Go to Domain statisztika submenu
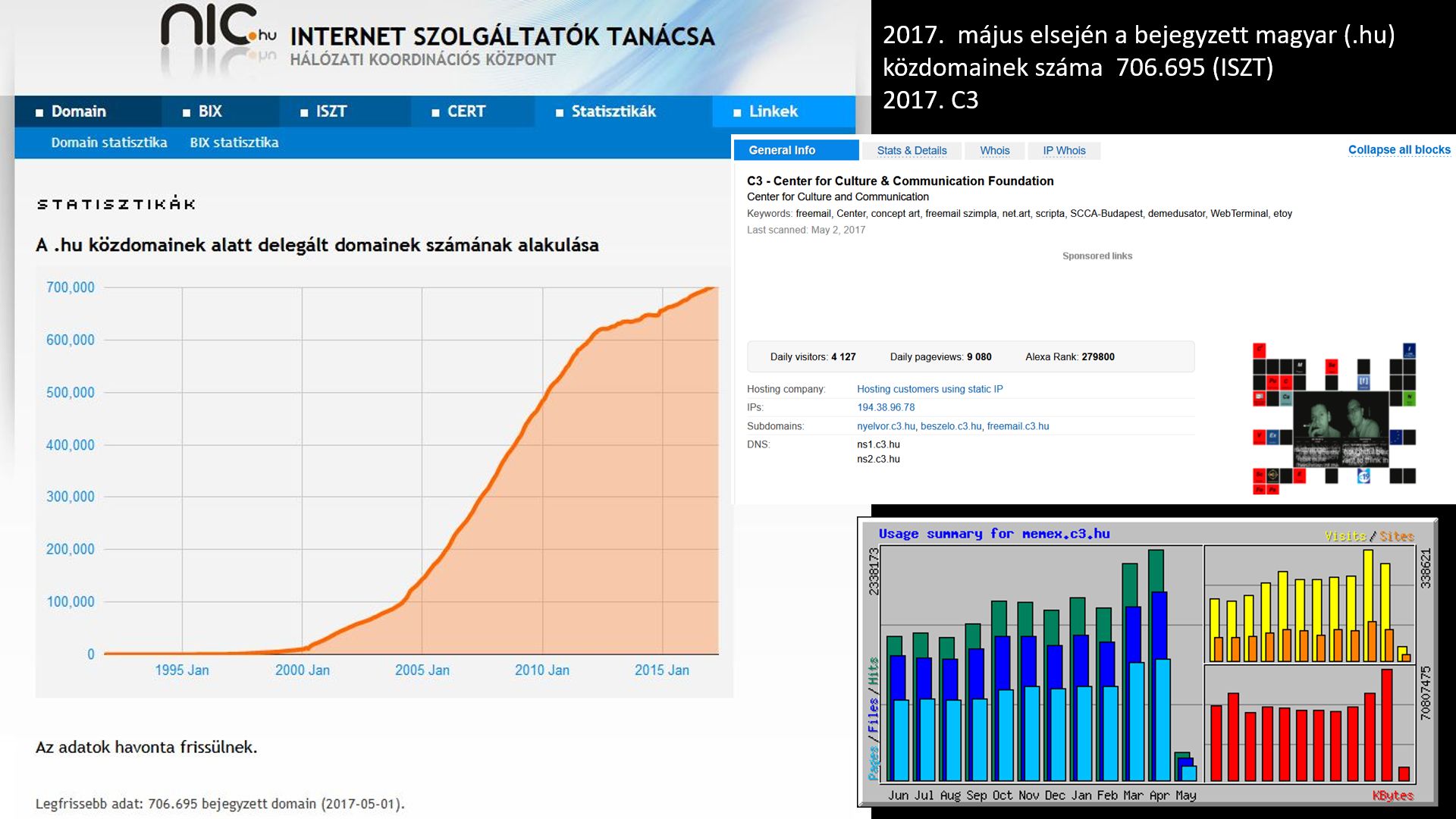 (109, 143)
